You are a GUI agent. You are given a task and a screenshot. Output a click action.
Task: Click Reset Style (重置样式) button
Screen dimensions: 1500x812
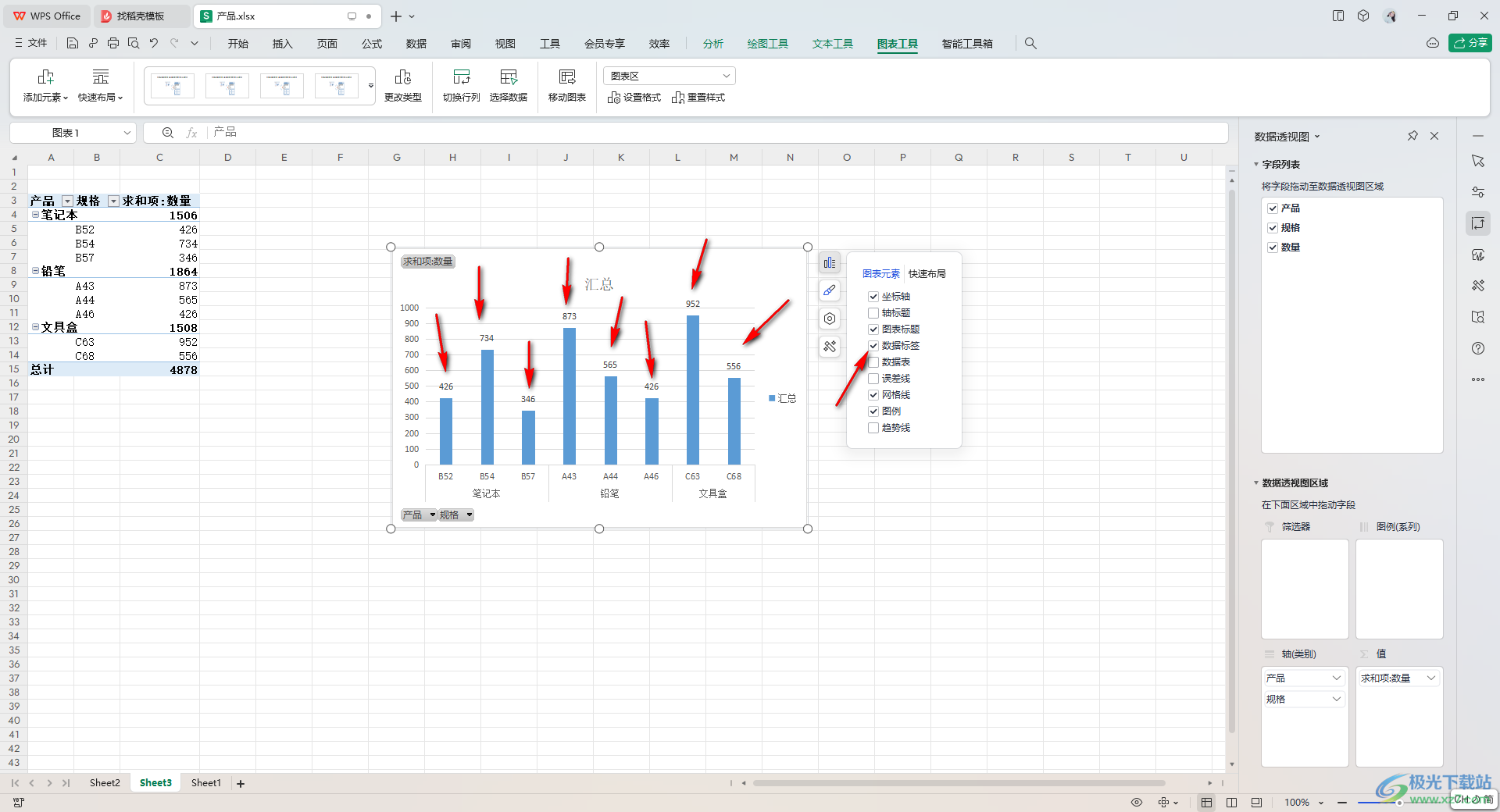pos(698,98)
